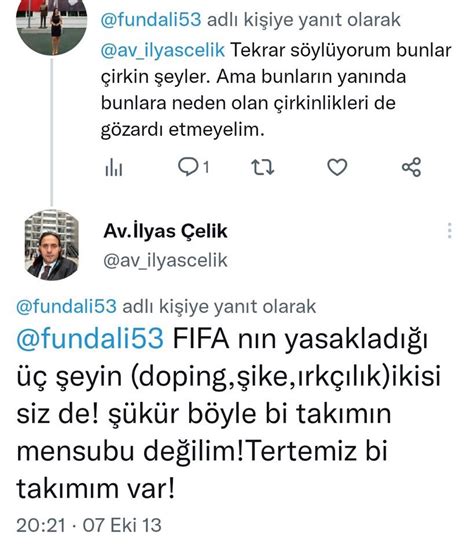Screen dimensions: 474x546
Task: Click the share icon on first tweet
Action: pyautogui.click(x=412, y=167)
